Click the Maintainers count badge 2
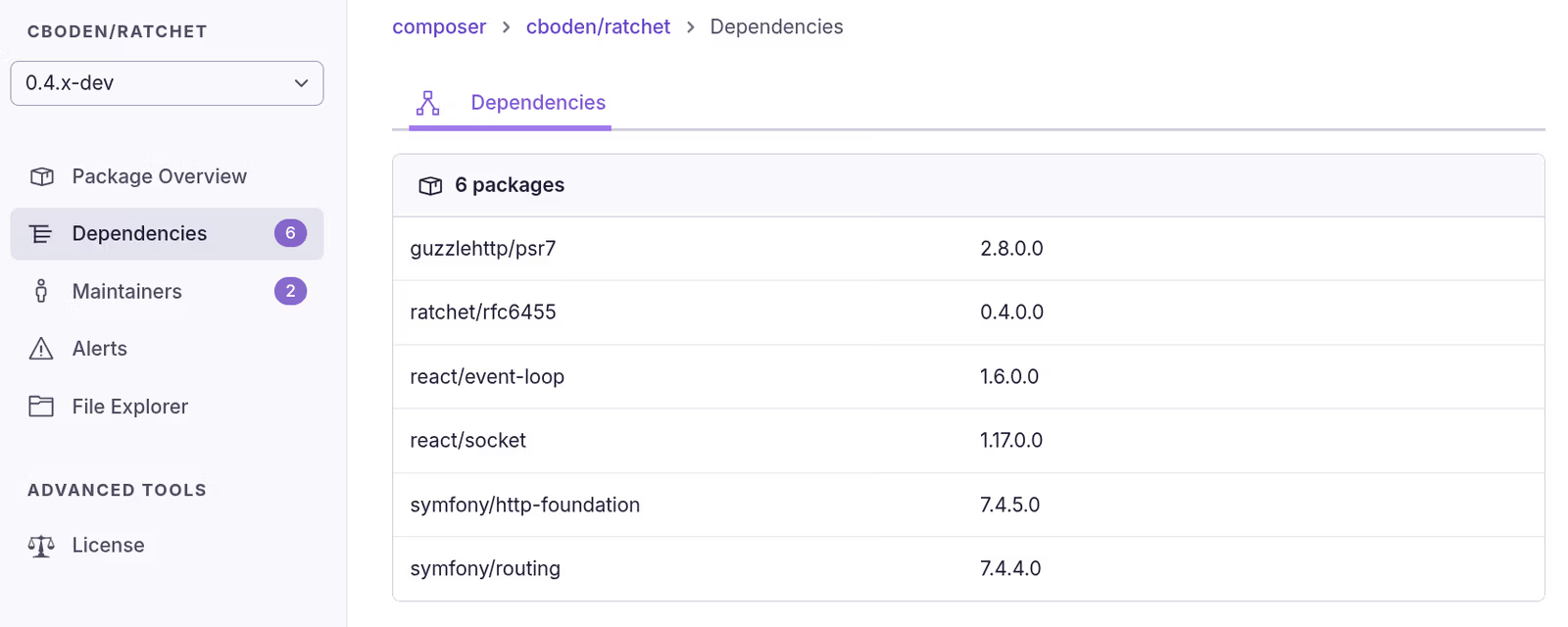The height and width of the screenshot is (627, 1568). coord(290,291)
